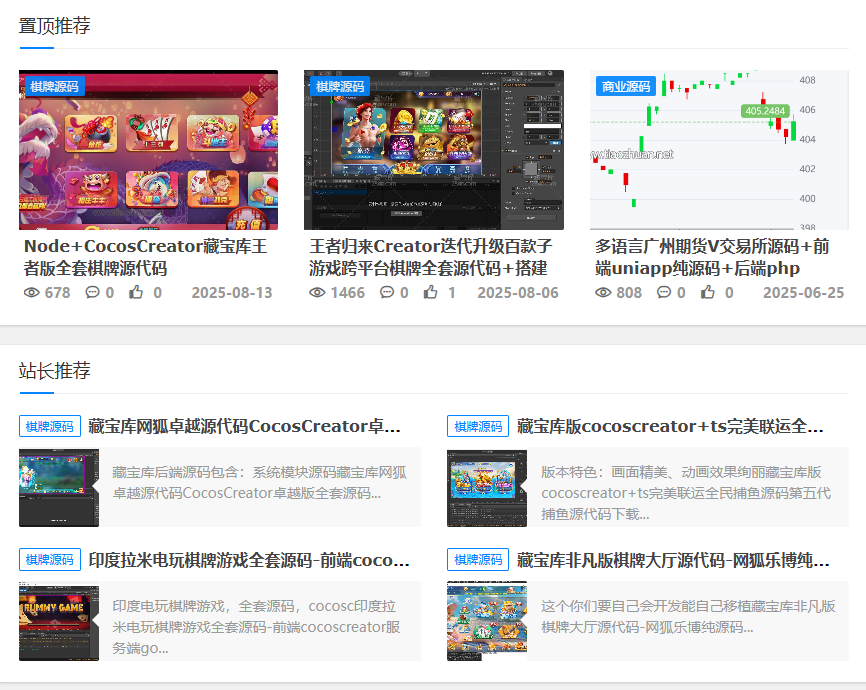
Task: Like the 王者归来Creator post via thumbs-up
Action: [431, 292]
